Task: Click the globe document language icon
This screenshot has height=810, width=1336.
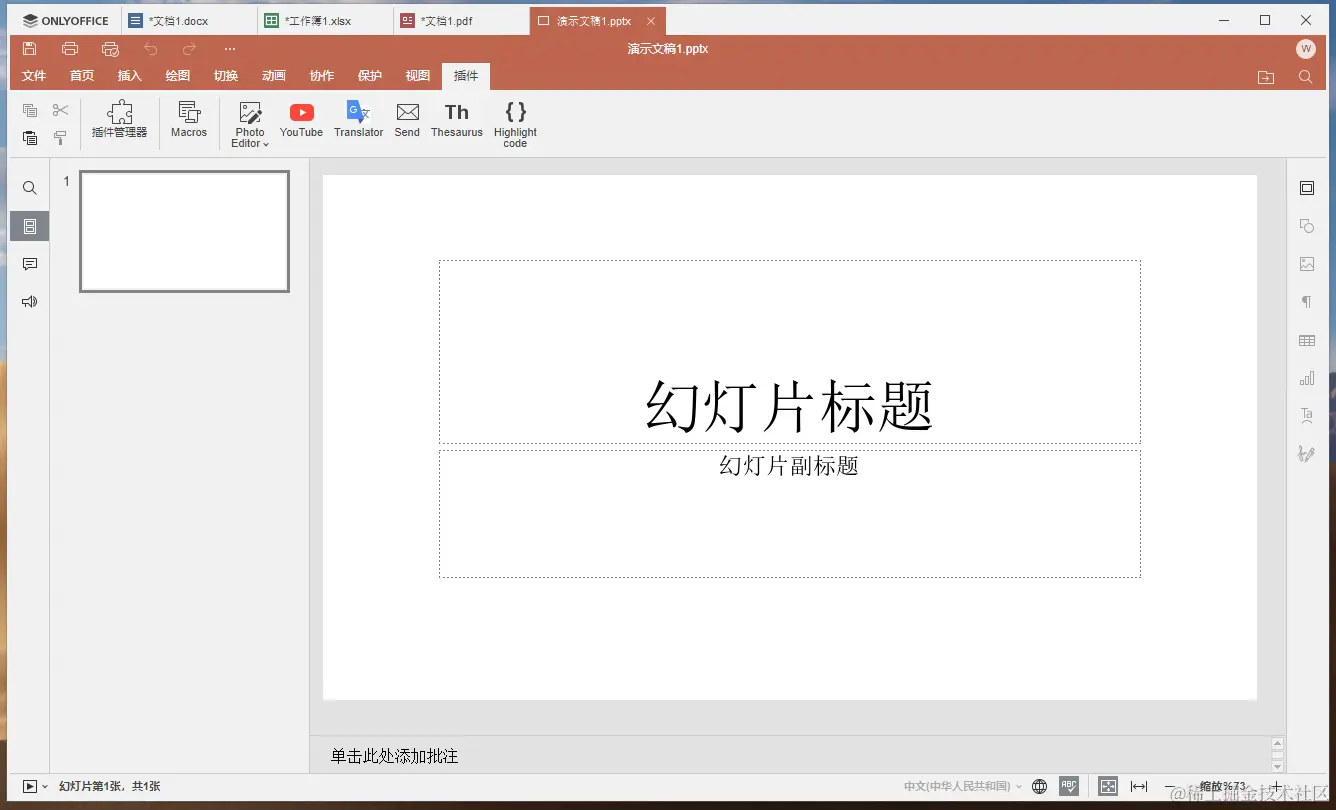Action: (1040, 787)
